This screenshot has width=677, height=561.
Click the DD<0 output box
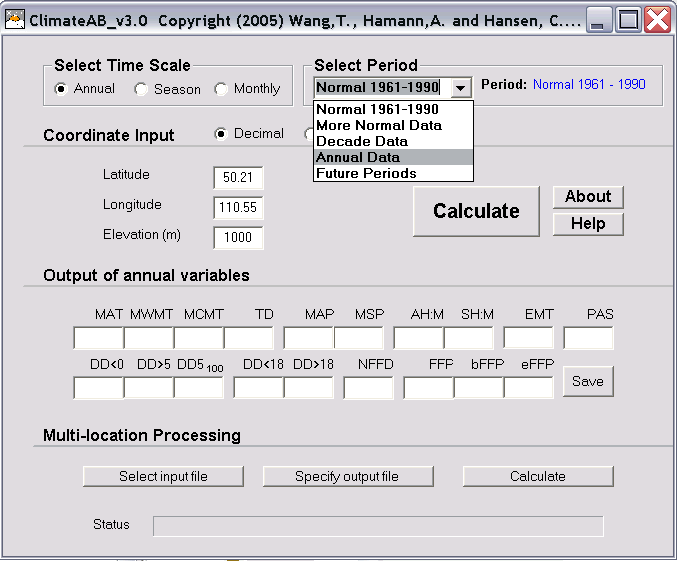coord(98,388)
